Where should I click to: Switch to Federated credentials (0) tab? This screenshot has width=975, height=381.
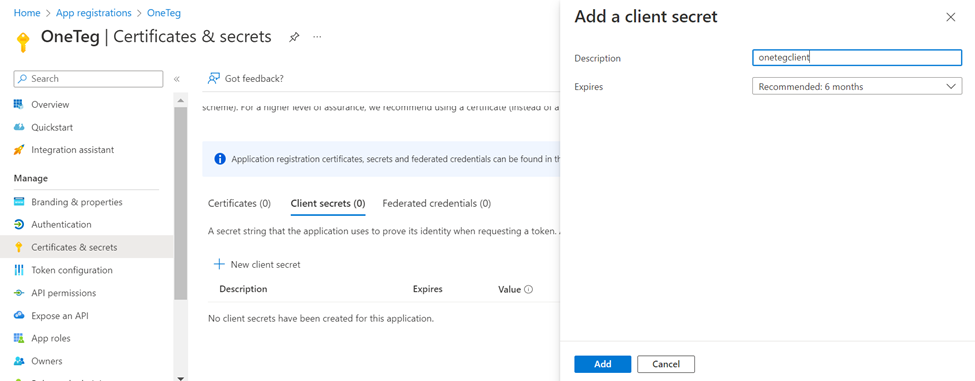click(x=437, y=203)
